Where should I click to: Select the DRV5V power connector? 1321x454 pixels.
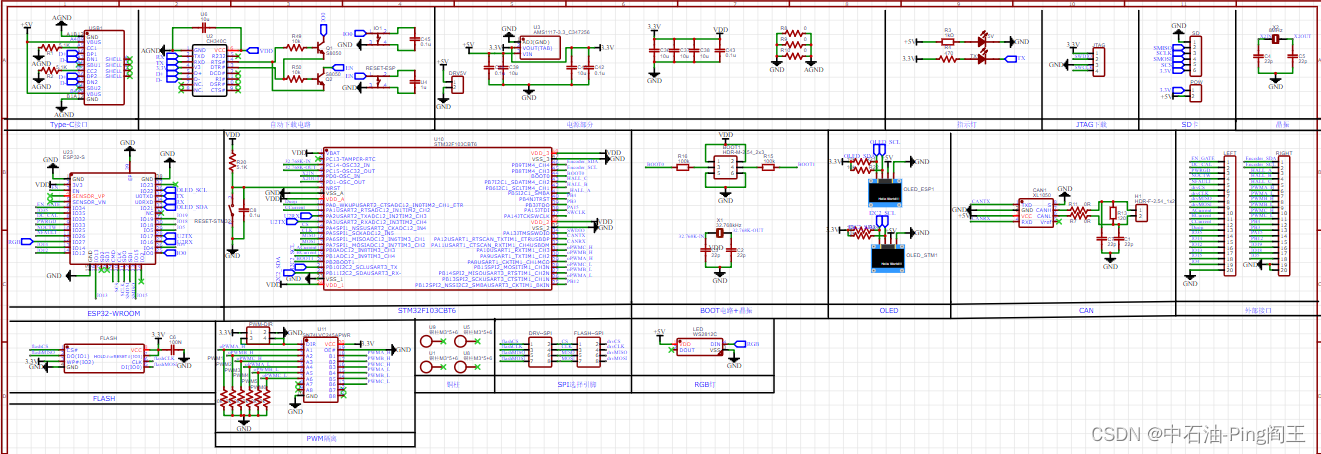(457, 85)
